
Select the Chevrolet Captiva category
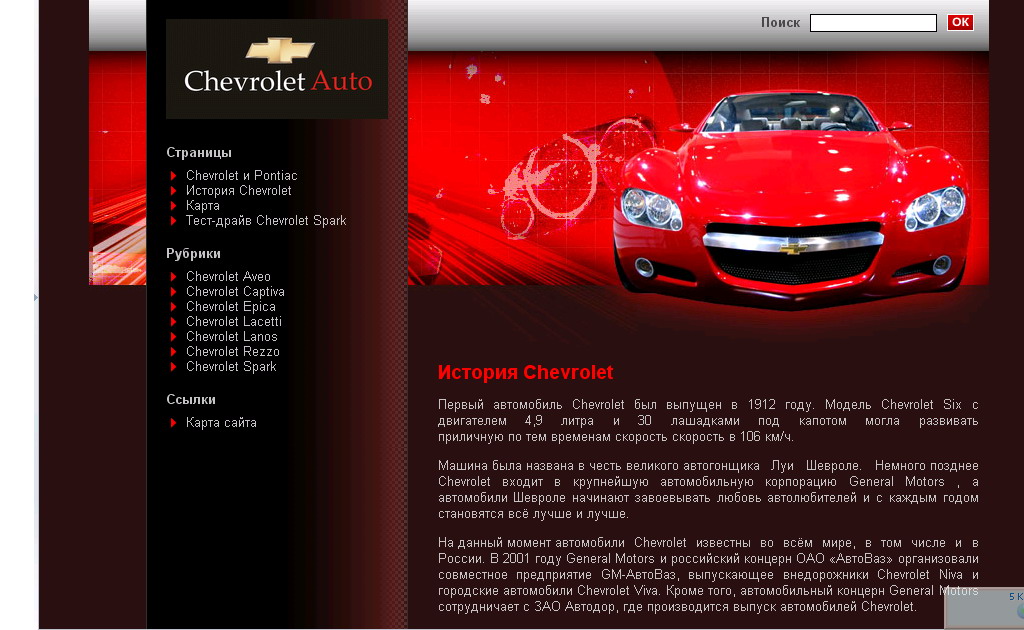235,292
